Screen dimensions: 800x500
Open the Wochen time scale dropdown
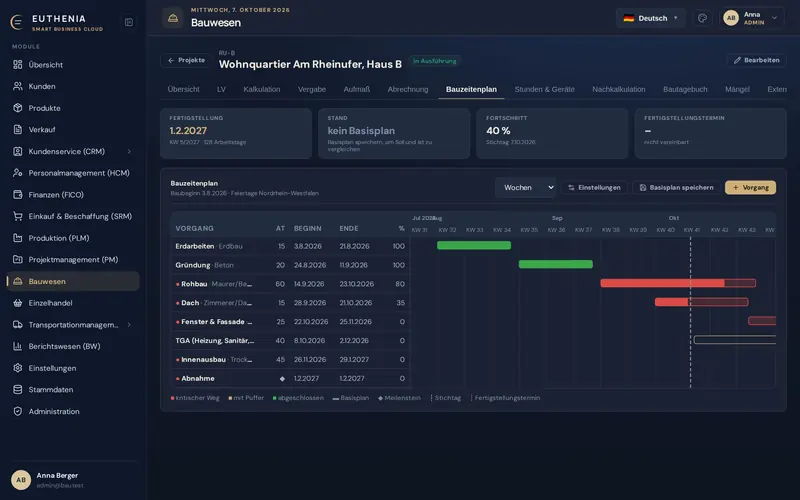(526, 188)
